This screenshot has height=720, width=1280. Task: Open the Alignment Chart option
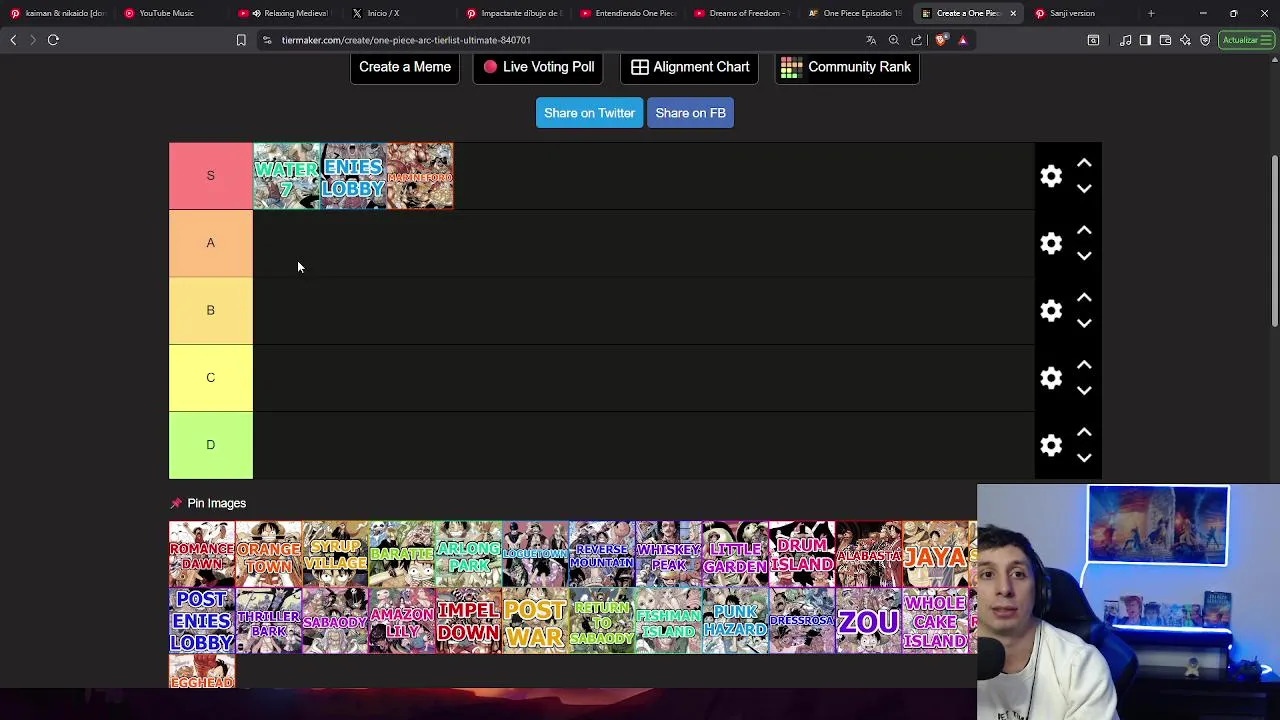tap(690, 67)
